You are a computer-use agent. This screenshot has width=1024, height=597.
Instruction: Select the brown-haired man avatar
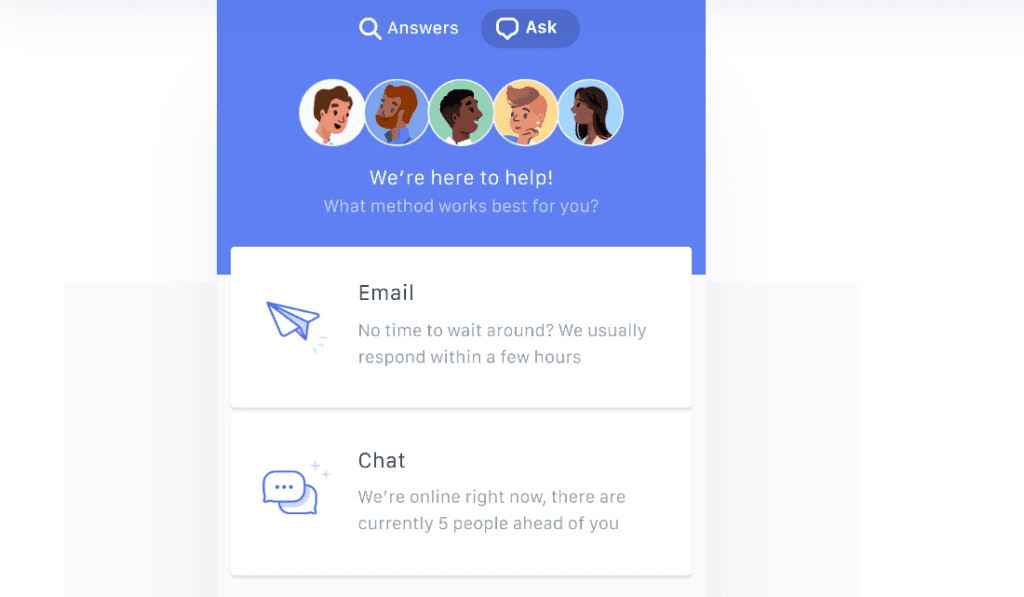332,112
